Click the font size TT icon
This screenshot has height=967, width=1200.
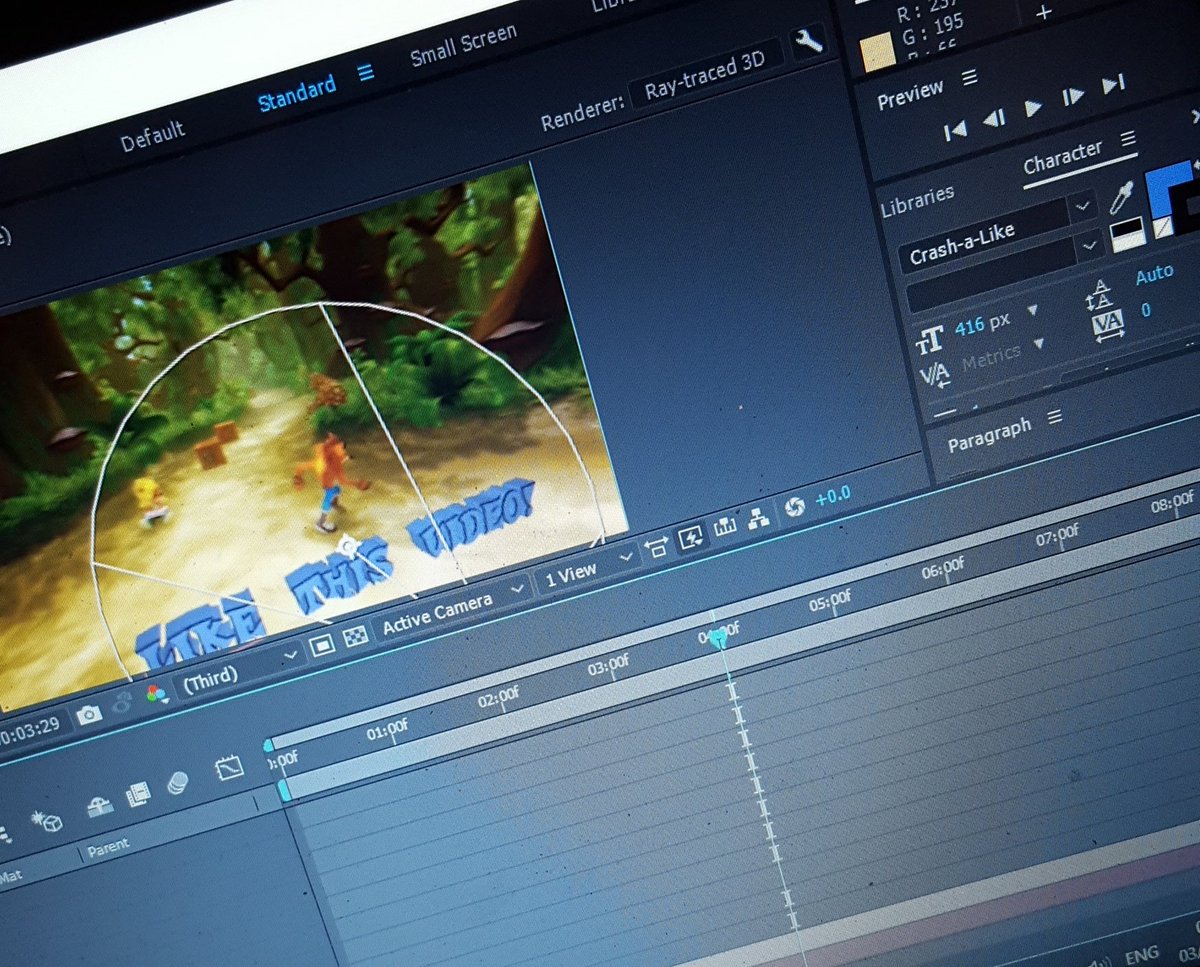[x=930, y=341]
